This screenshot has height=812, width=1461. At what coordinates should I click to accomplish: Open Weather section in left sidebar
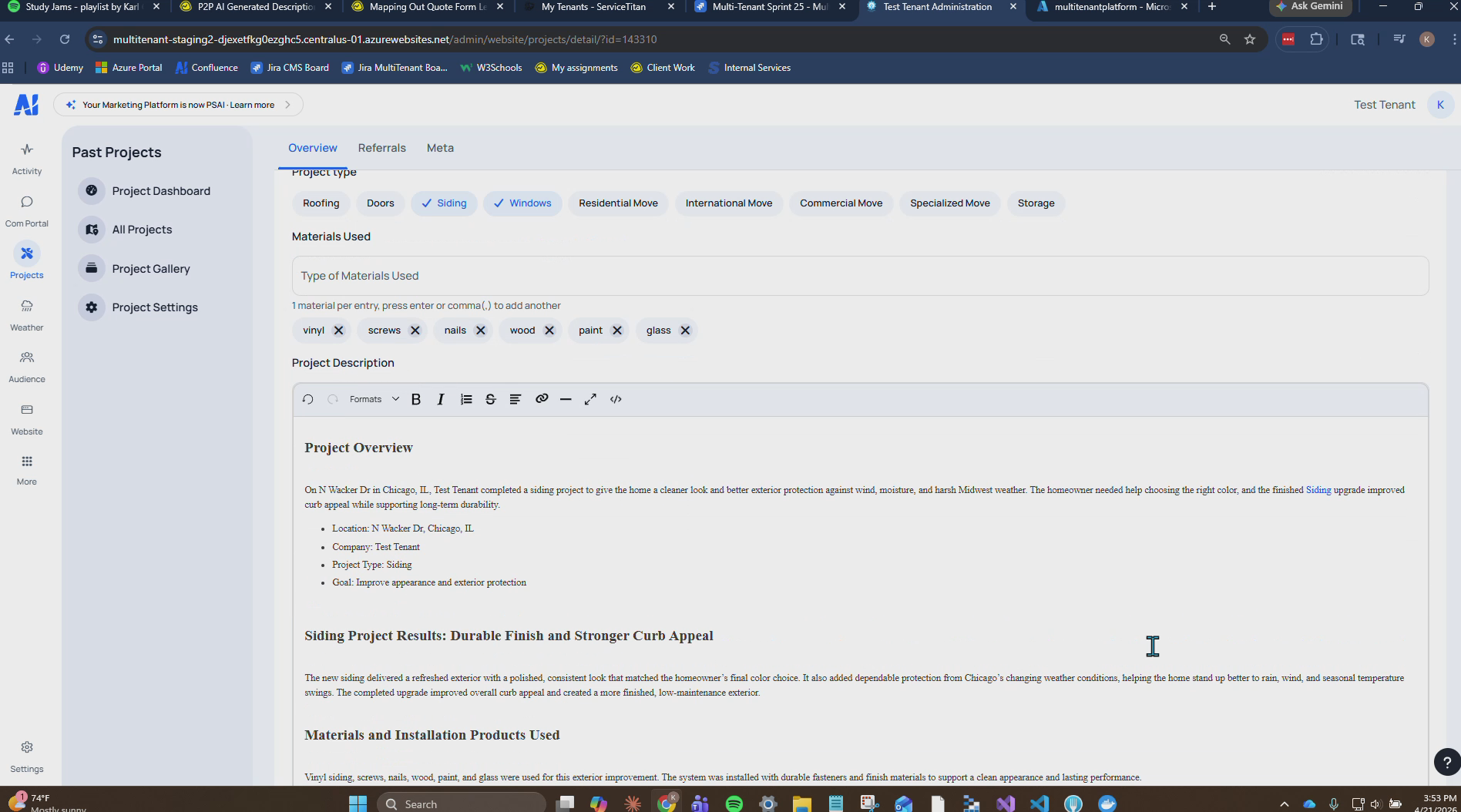coord(27,315)
